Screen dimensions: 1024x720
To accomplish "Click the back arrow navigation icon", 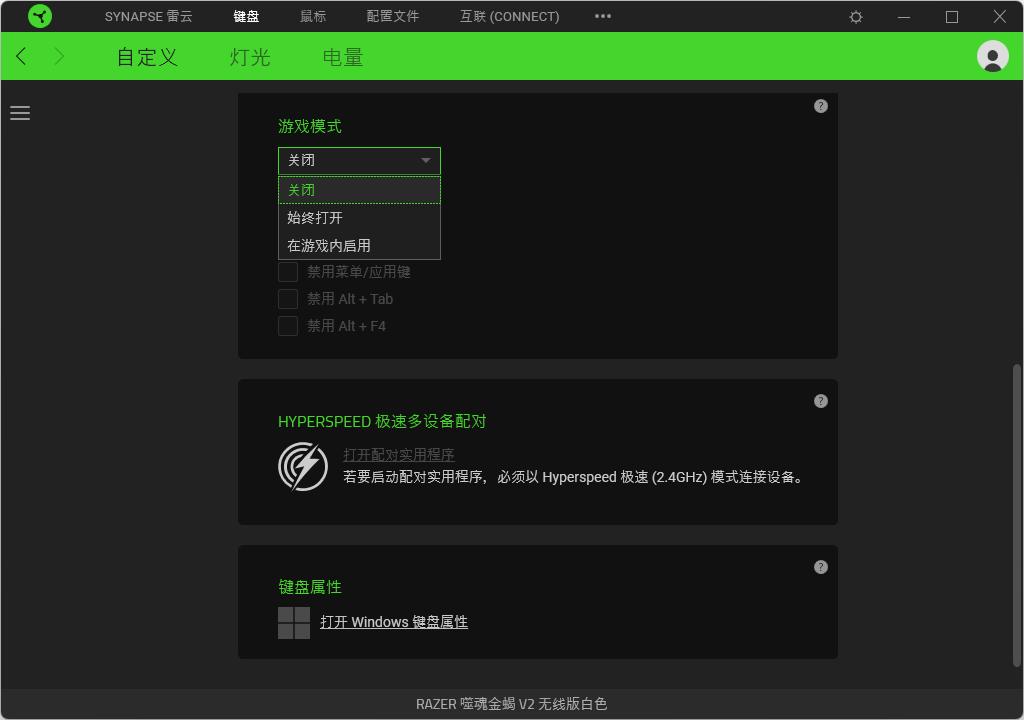I will 20,56.
